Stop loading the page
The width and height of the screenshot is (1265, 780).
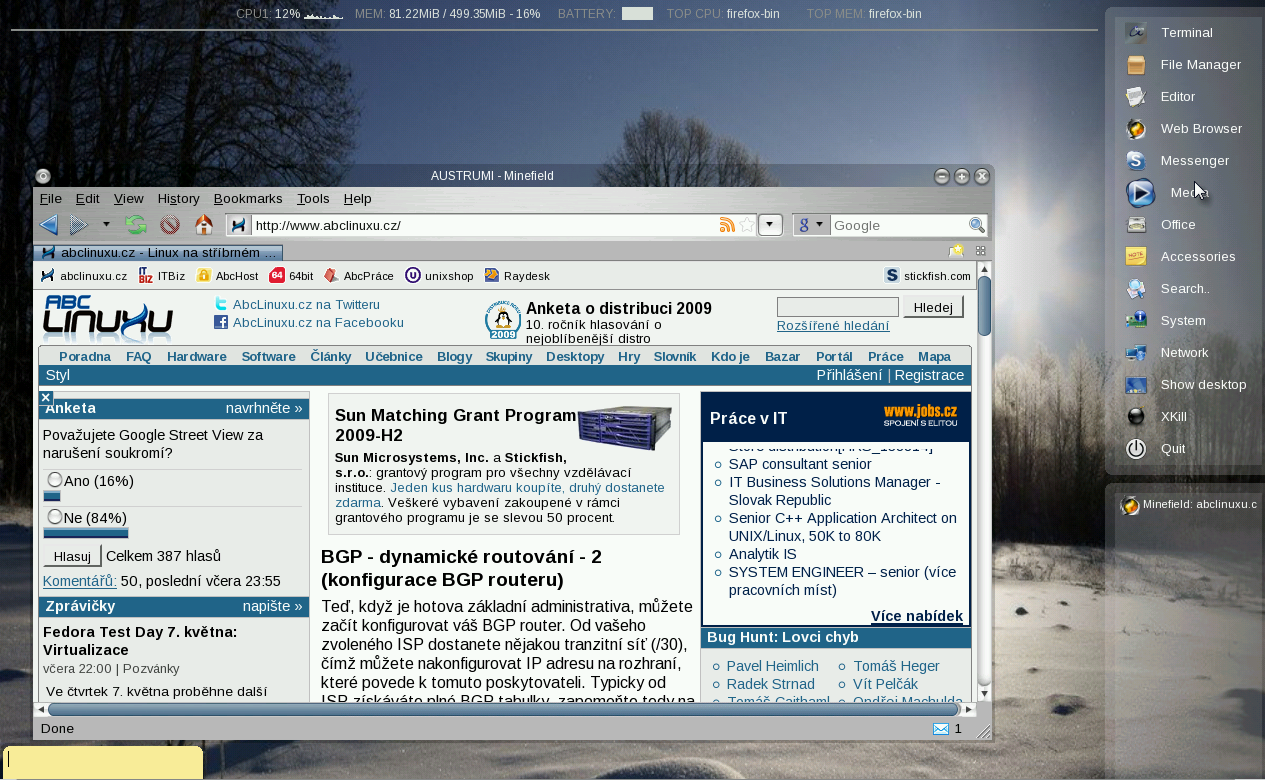pos(169,225)
